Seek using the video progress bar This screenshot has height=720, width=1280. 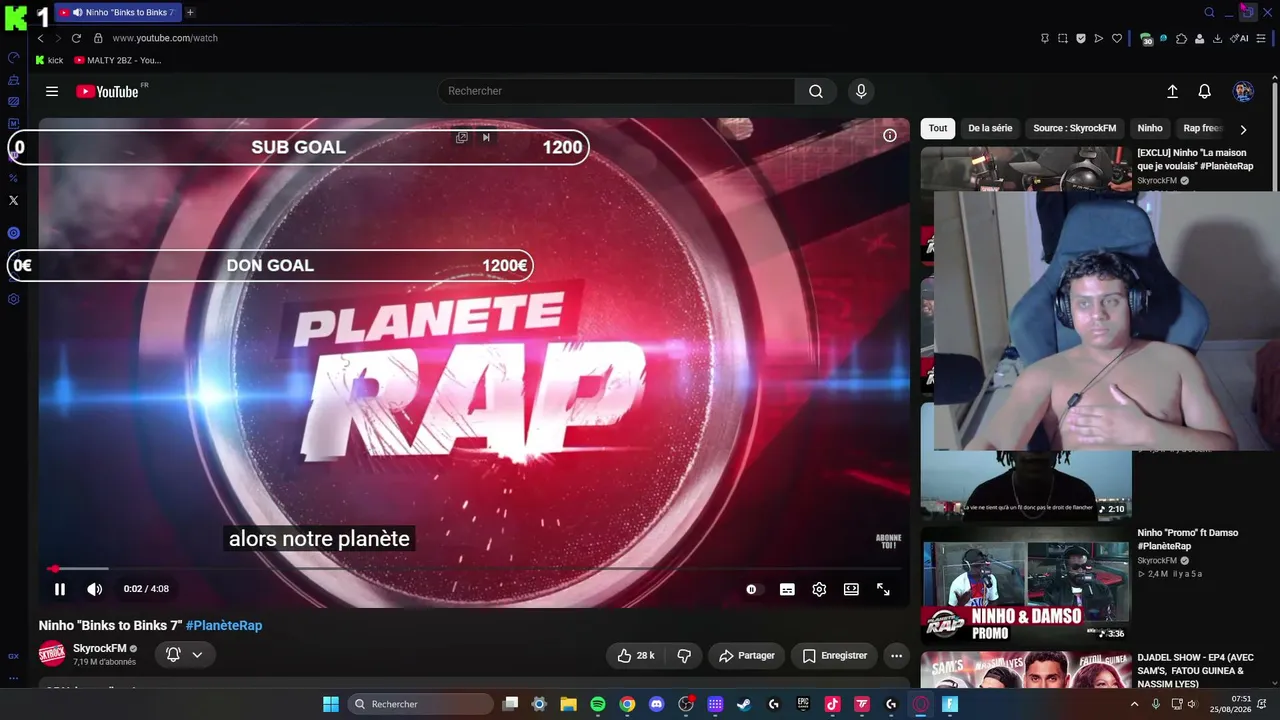474,568
